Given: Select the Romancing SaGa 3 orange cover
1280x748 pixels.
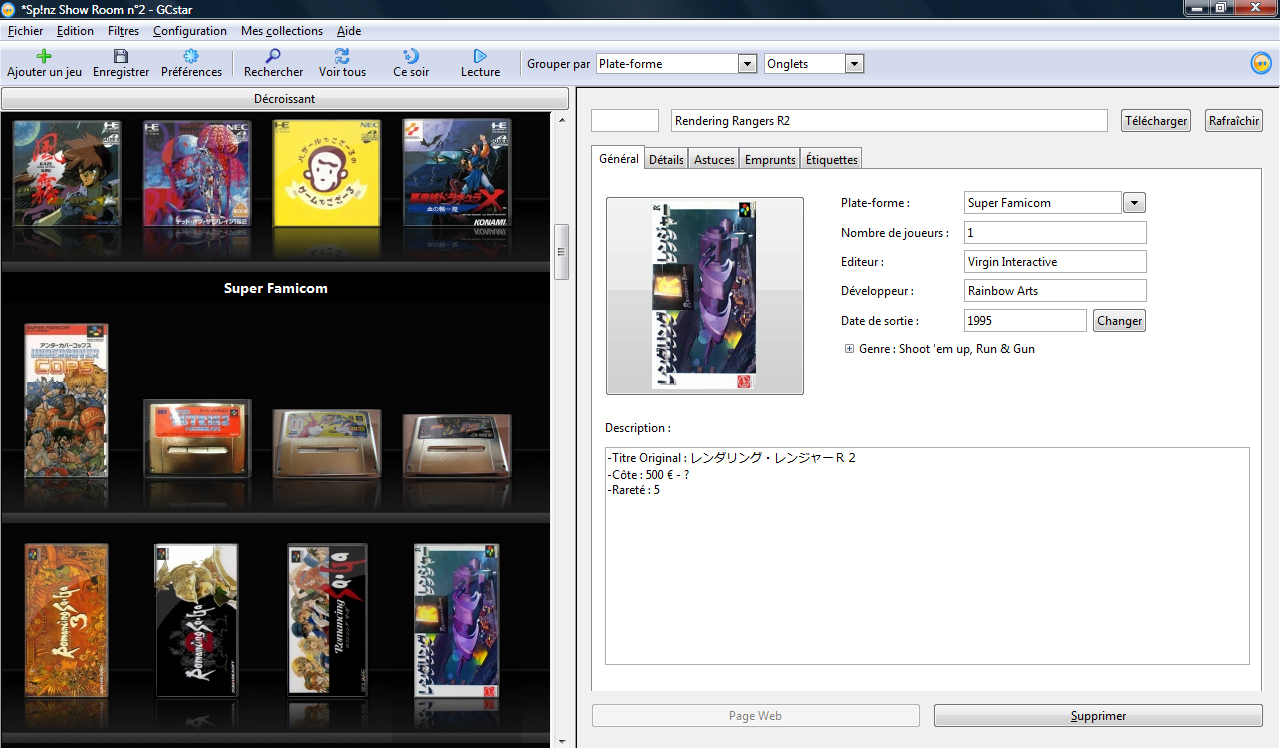Looking at the screenshot, I should (x=66, y=620).
